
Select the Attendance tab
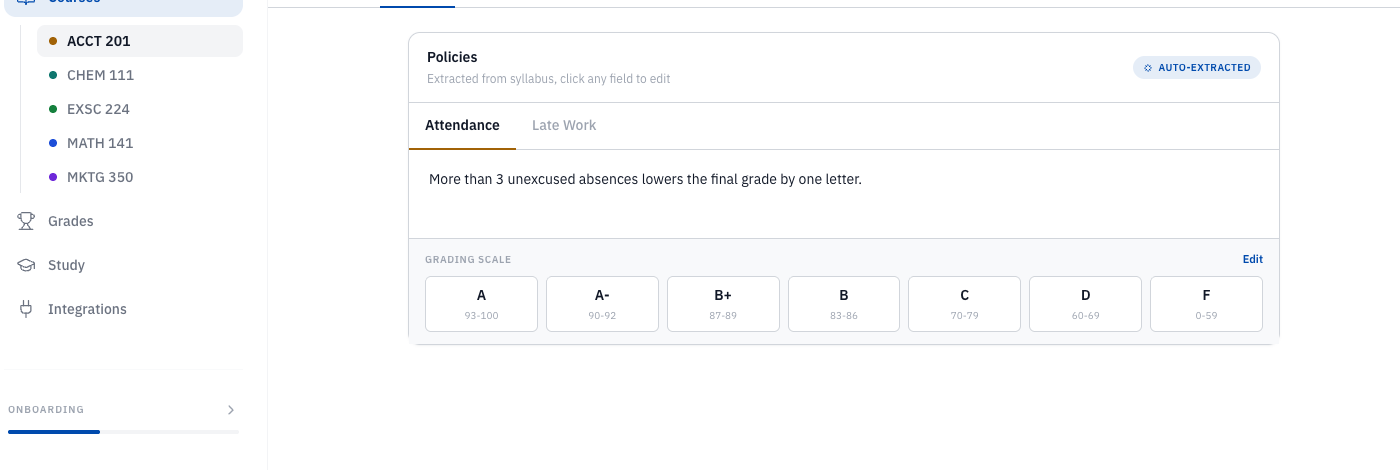tap(462, 126)
